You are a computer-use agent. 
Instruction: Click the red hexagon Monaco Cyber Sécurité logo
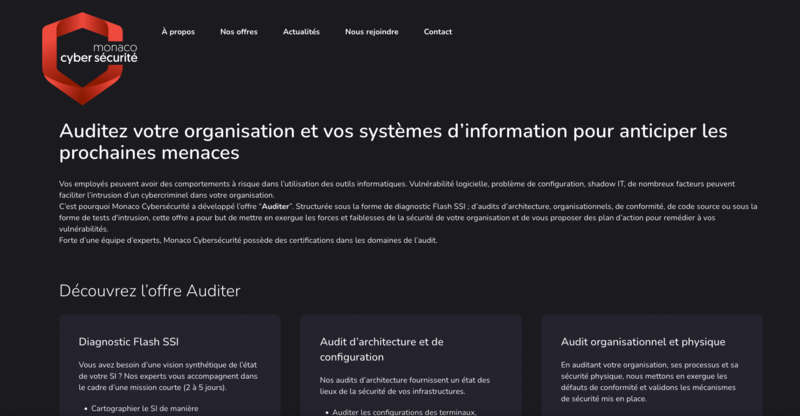tap(91, 58)
